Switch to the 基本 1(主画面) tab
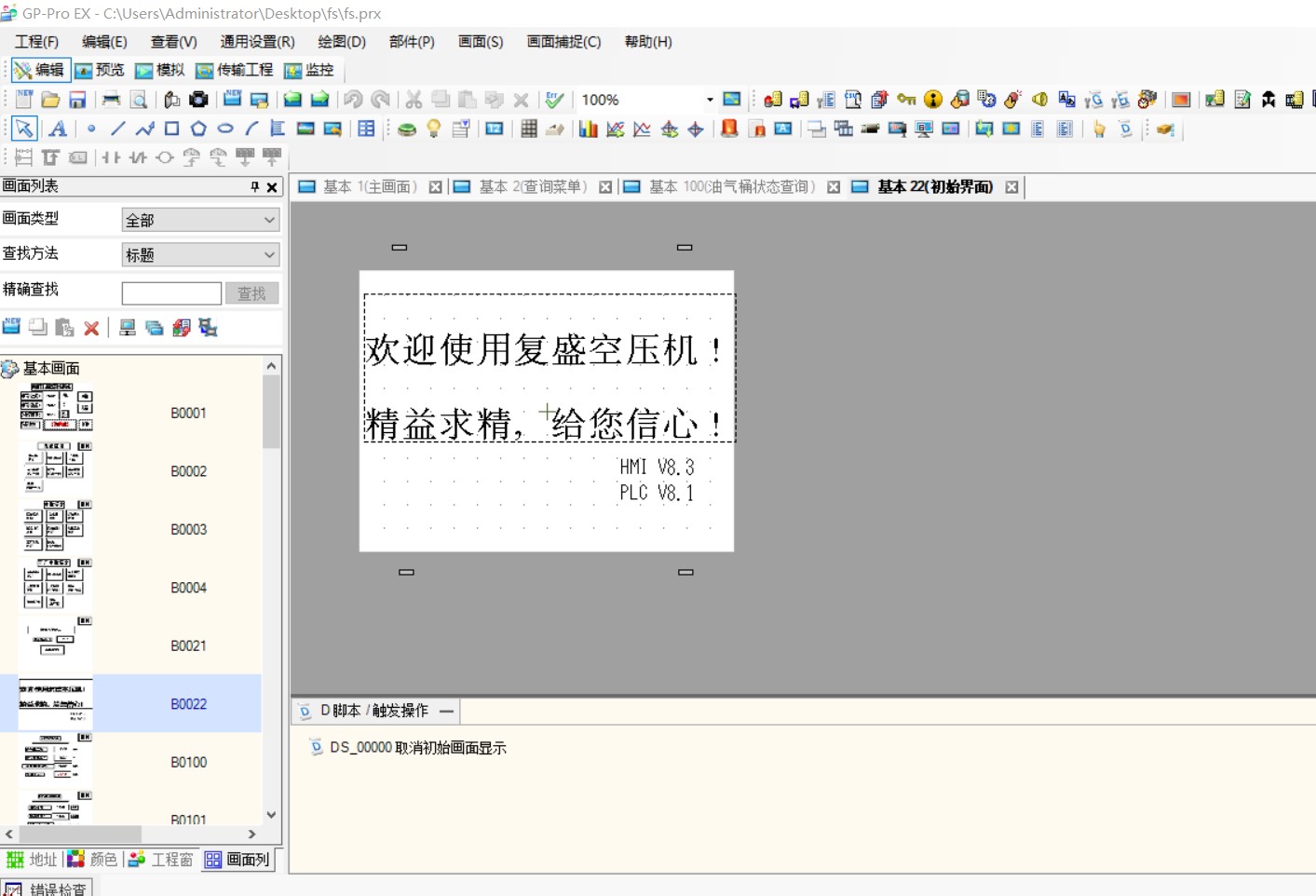This screenshot has height=896, width=1316. [x=369, y=187]
